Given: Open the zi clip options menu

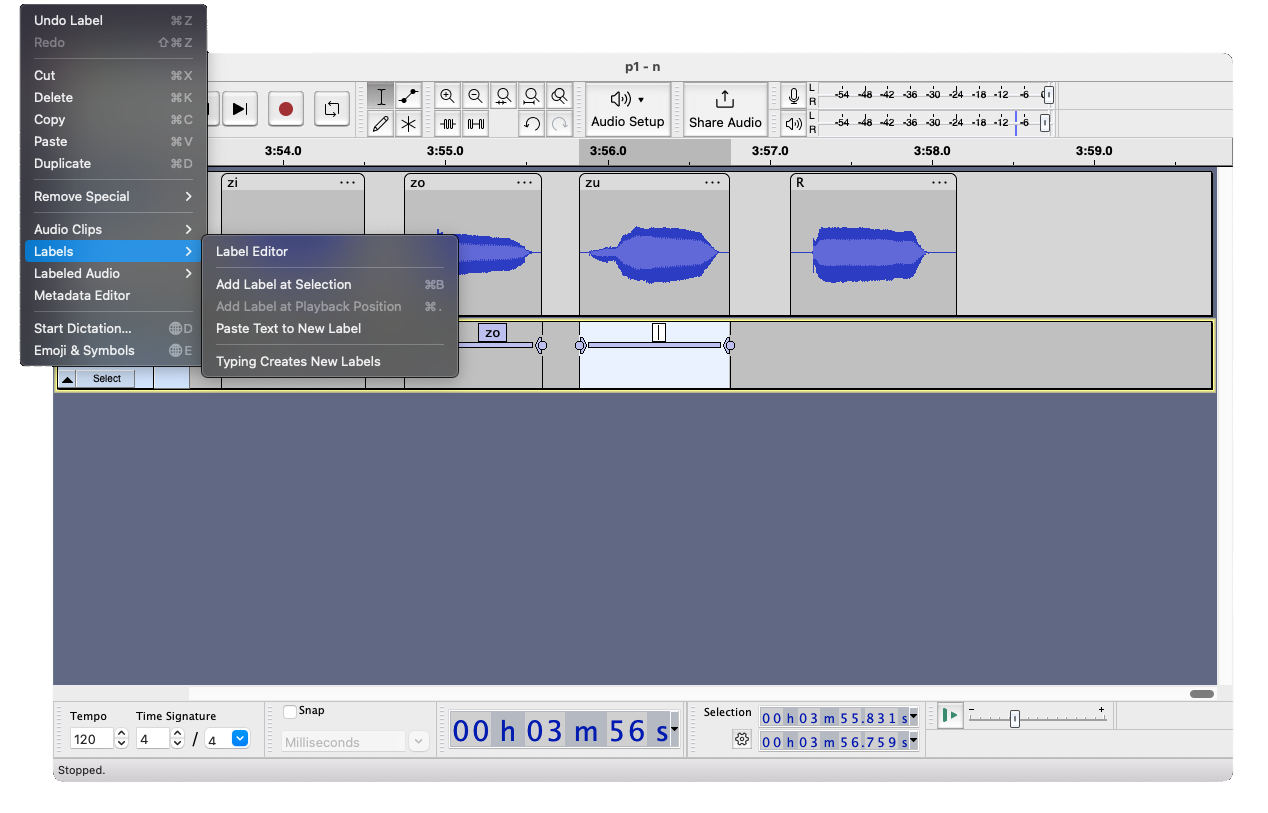Looking at the screenshot, I should point(347,183).
